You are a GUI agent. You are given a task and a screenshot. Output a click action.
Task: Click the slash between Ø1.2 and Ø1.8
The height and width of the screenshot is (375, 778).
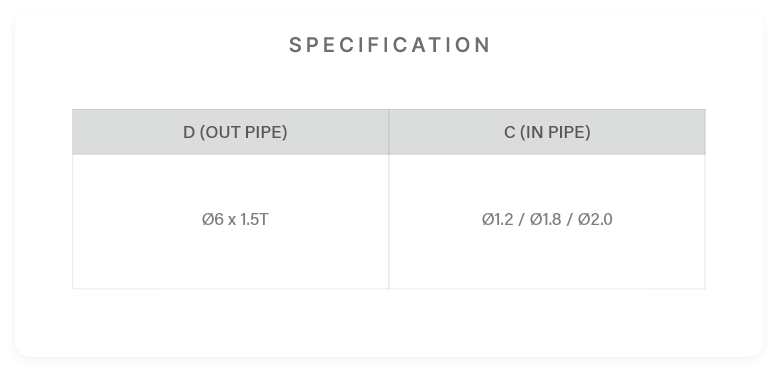[521, 219]
